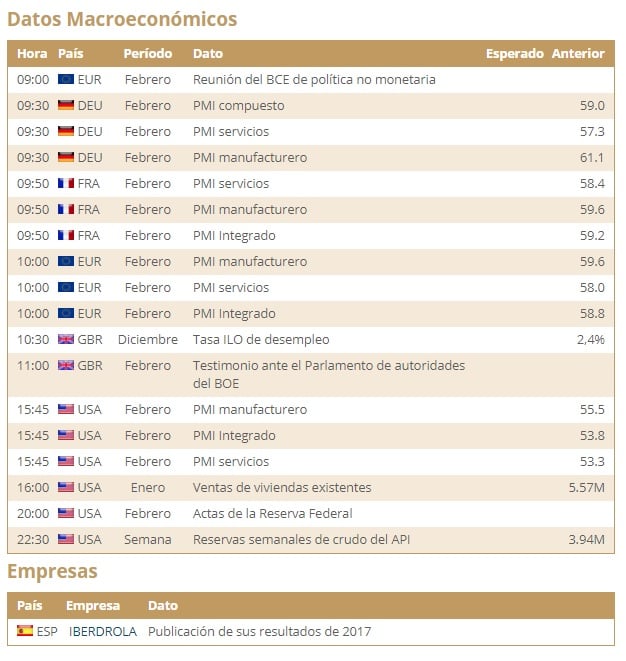Select the Reservas semanales de crudo del API entry

[x=301, y=539]
